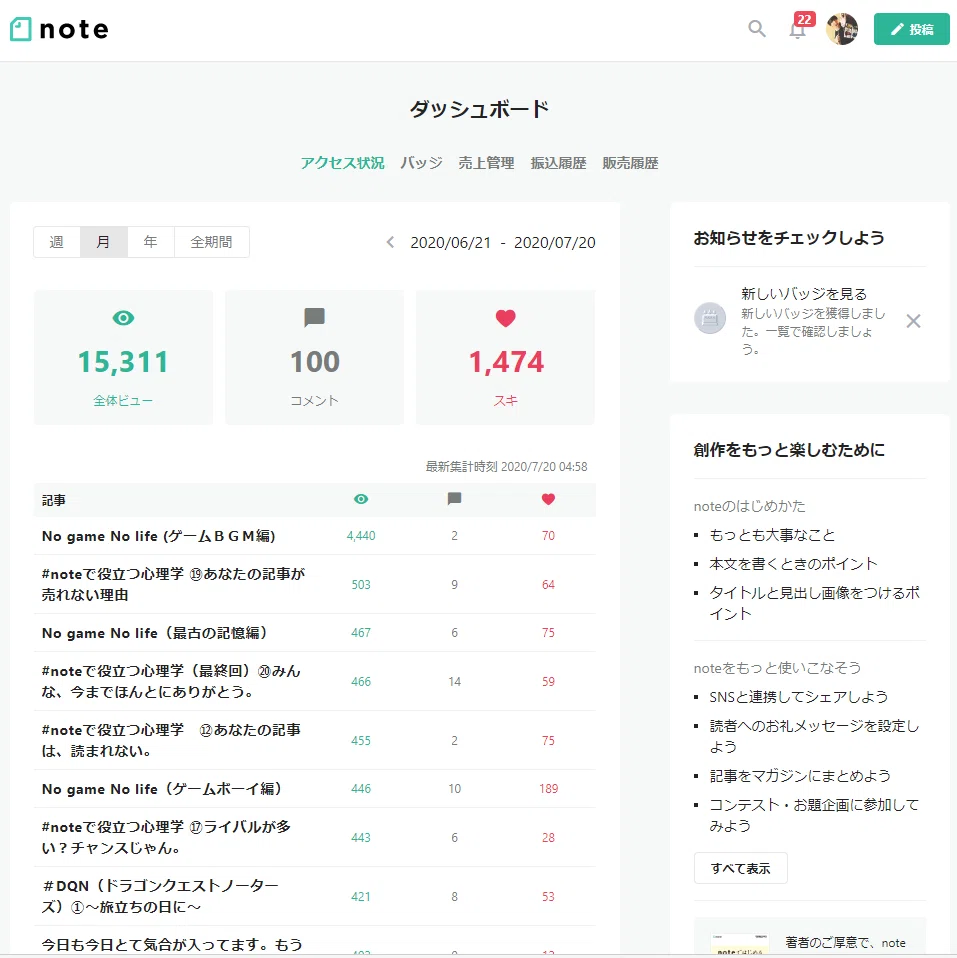Open search via magnifier icon
Screen dimensions: 957x958
[x=757, y=29]
